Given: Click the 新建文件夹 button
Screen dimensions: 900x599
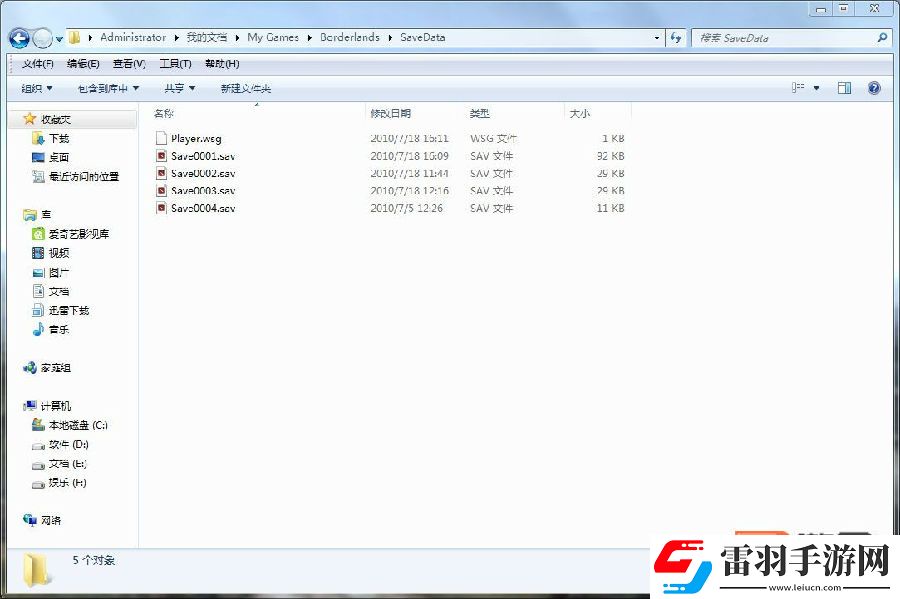Looking at the screenshot, I should point(245,88).
